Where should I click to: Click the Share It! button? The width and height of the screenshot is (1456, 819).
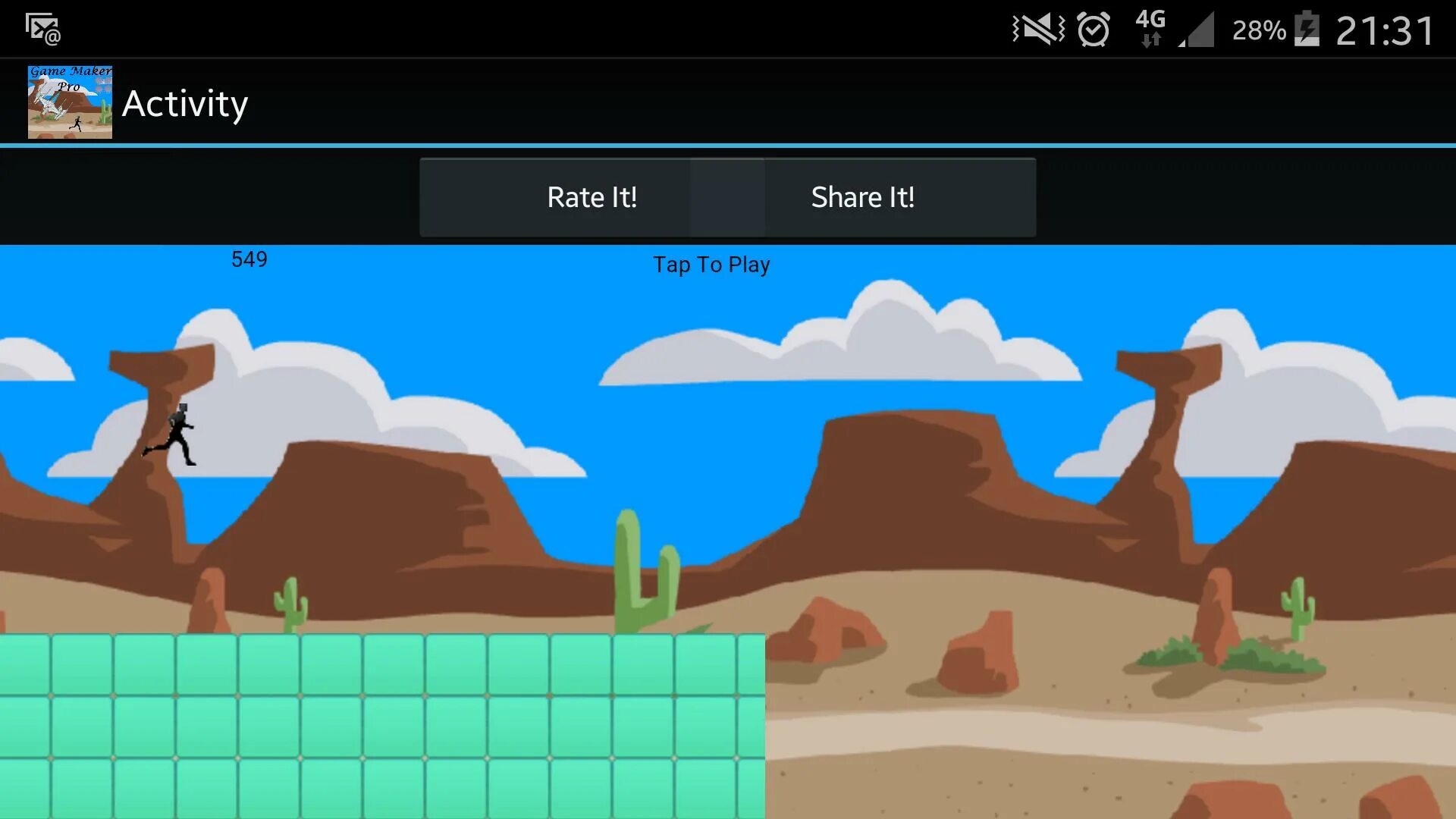pos(862,196)
